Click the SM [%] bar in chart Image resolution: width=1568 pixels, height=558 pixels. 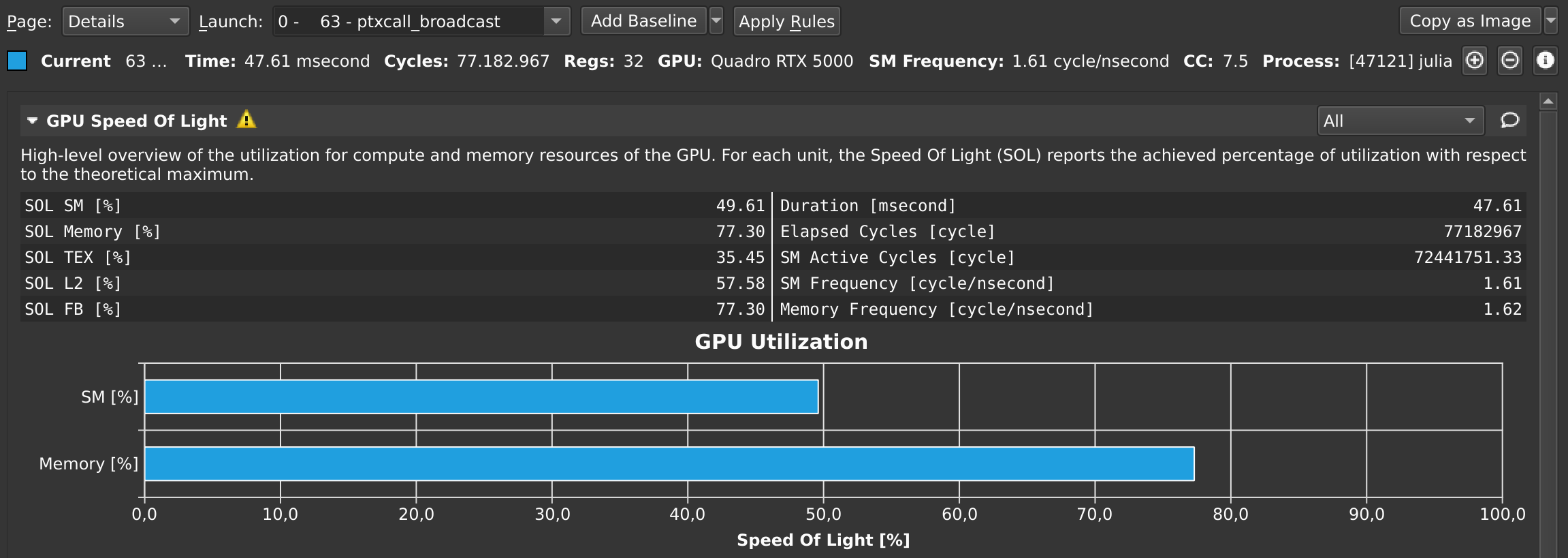coord(481,397)
